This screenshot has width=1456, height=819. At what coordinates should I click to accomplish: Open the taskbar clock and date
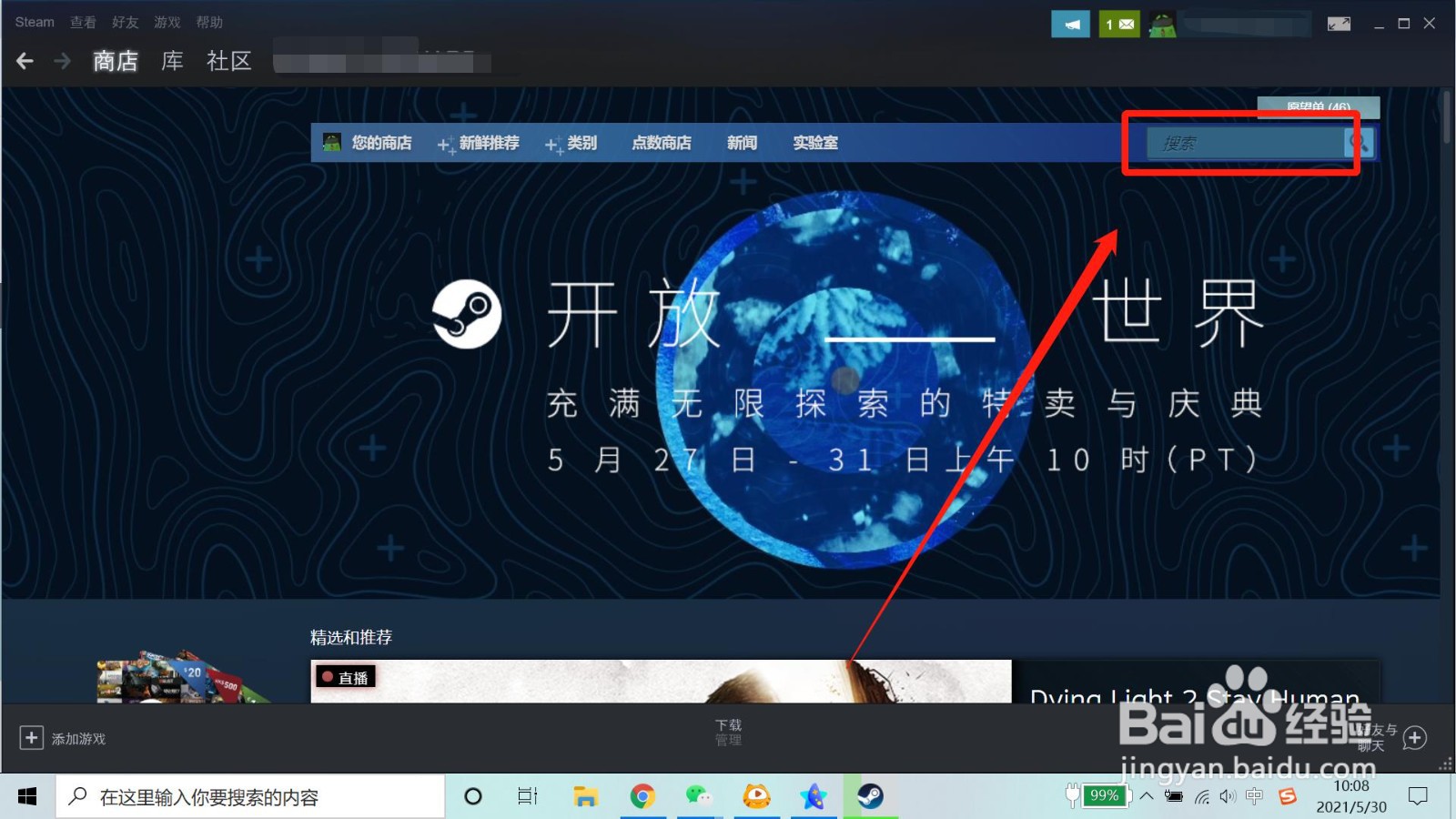click(x=1351, y=796)
